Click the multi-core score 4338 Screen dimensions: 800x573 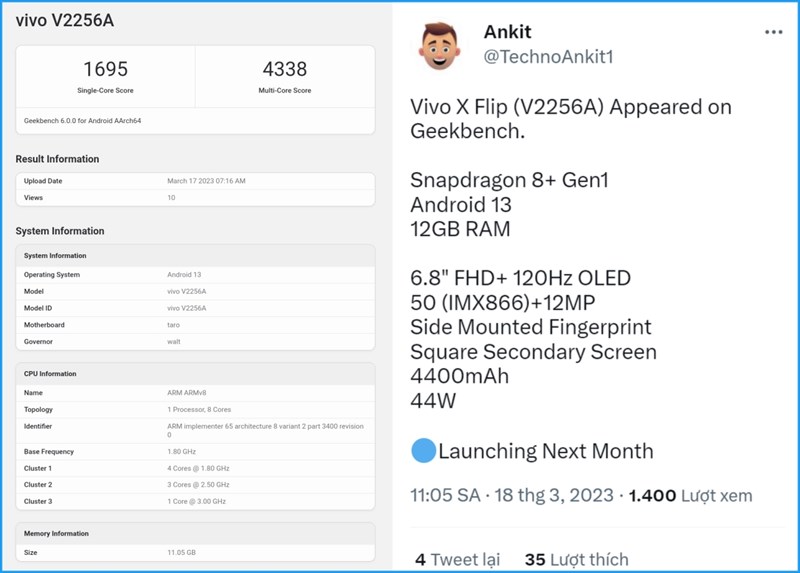285,69
